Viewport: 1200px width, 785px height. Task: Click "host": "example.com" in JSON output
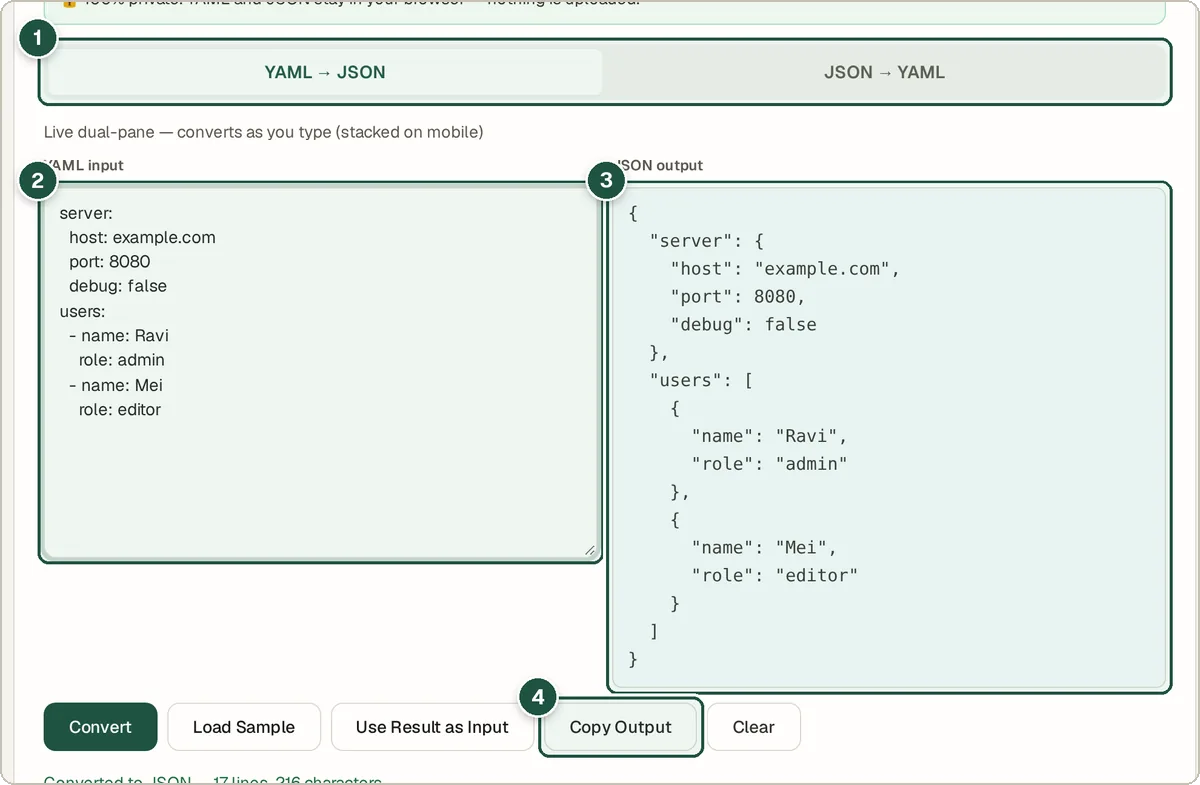786,269
